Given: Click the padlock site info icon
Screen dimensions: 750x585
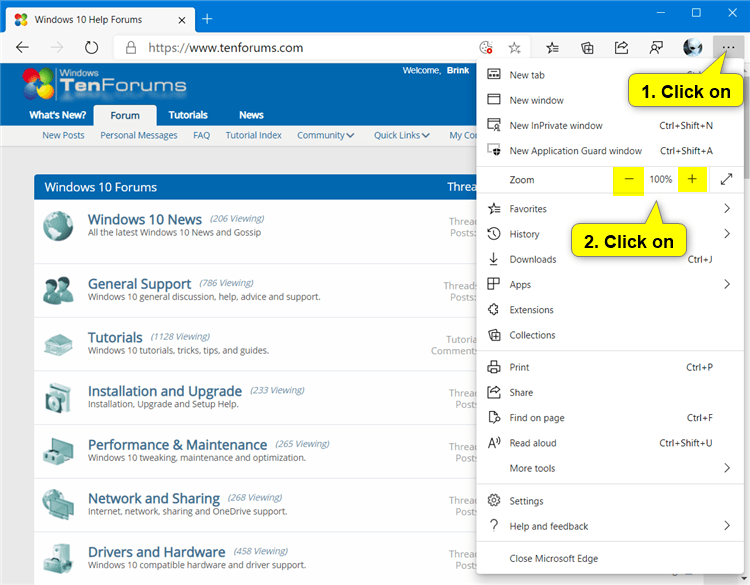Looking at the screenshot, I should coord(131,47).
